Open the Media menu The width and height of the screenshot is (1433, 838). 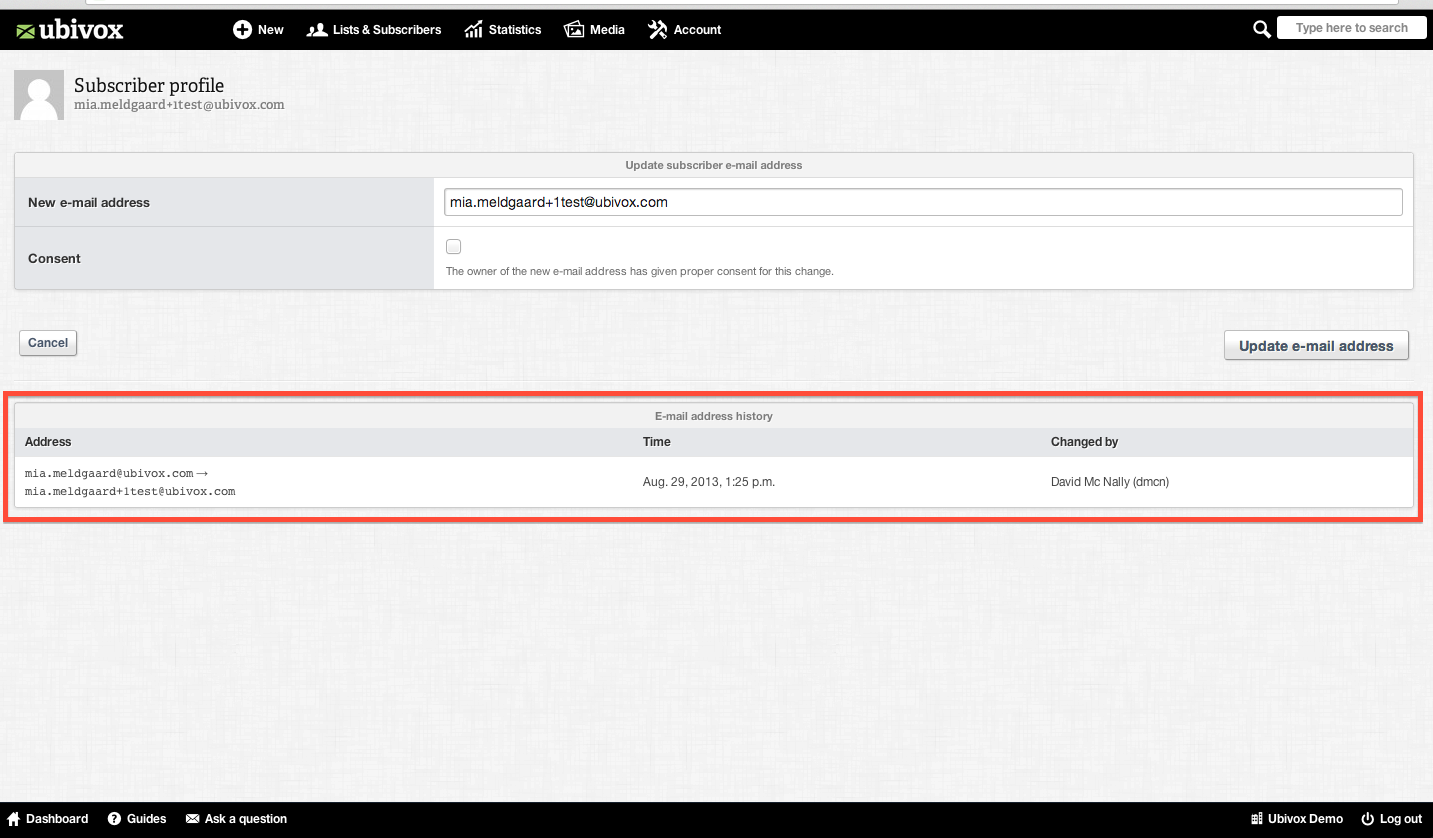click(x=594, y=30)
